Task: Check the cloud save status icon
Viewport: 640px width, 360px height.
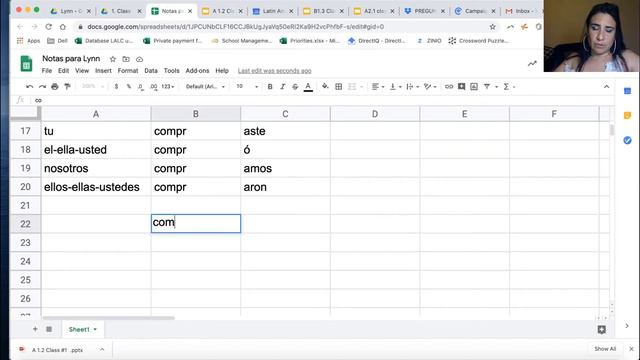Action: point(139,59)
